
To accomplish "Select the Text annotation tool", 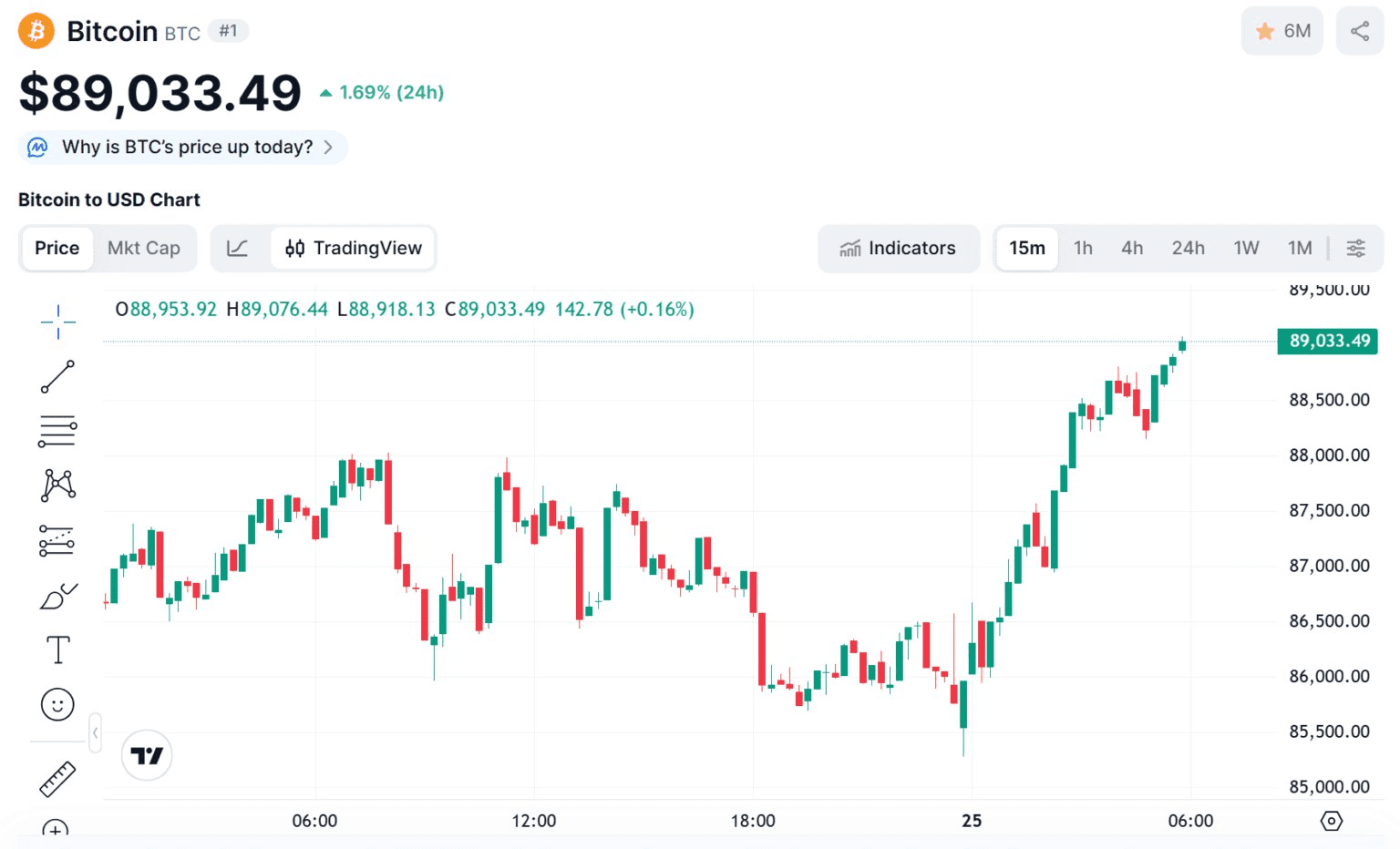I will tap(57, 650).
